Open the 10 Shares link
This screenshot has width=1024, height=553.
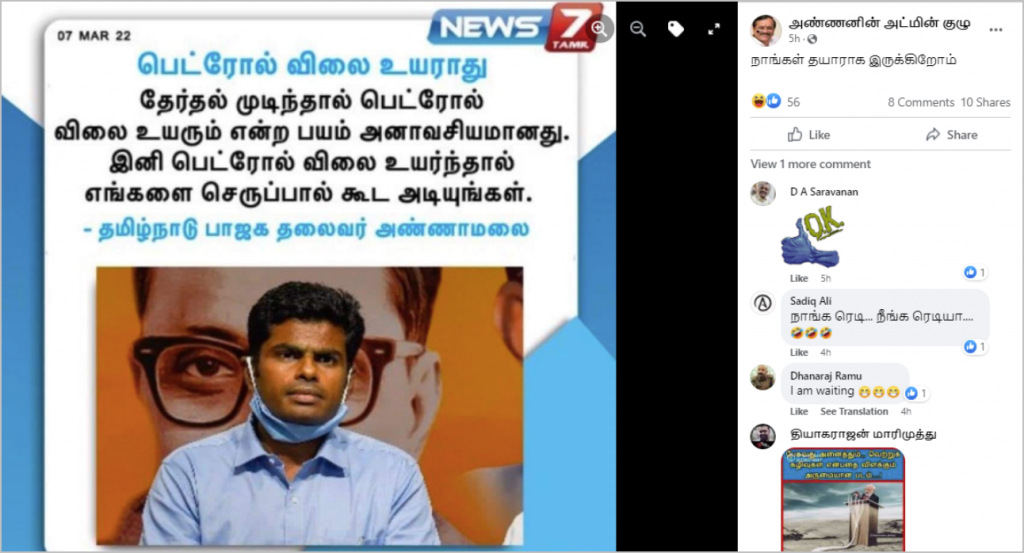tap(985, 102)
